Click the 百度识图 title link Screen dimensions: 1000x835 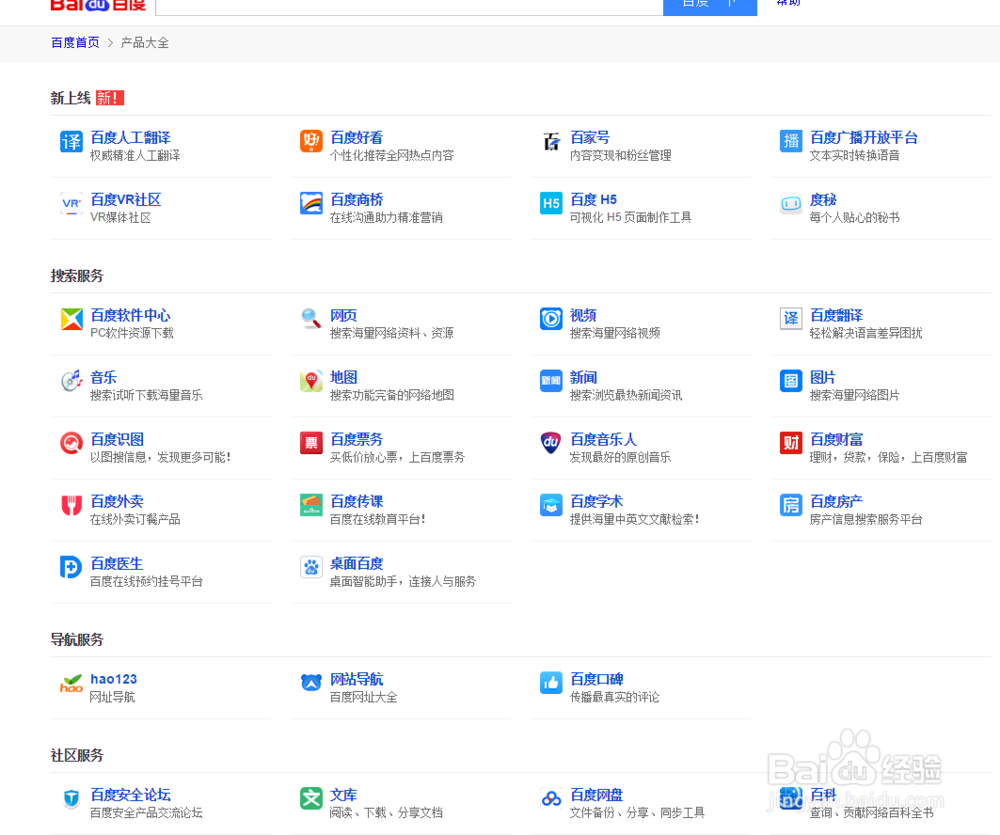point(117,440)
